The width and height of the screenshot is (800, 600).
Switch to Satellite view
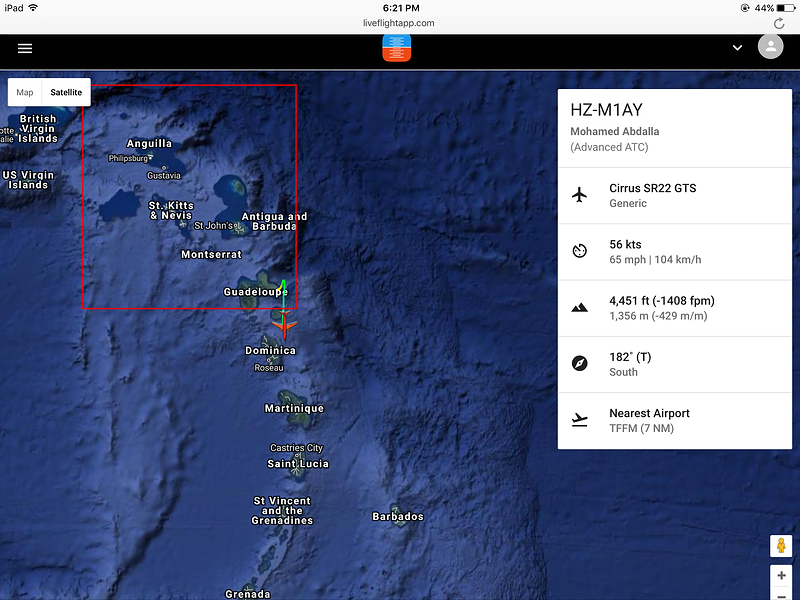(66, 92)
